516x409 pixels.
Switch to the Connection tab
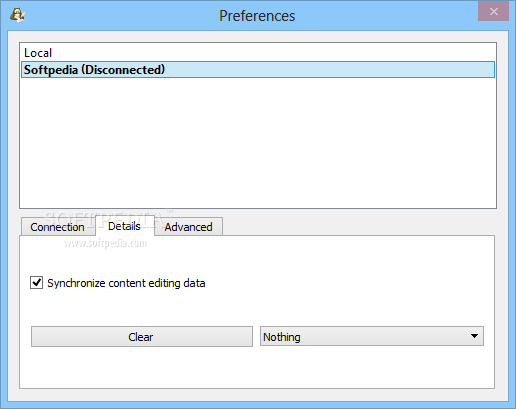[58, 227]
